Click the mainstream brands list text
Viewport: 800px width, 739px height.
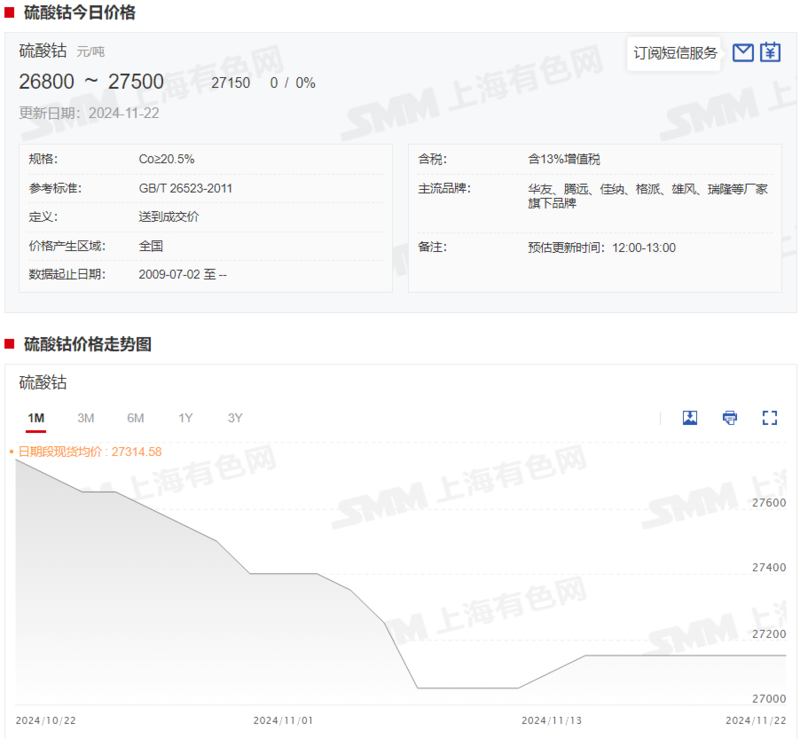pos(647,196)
